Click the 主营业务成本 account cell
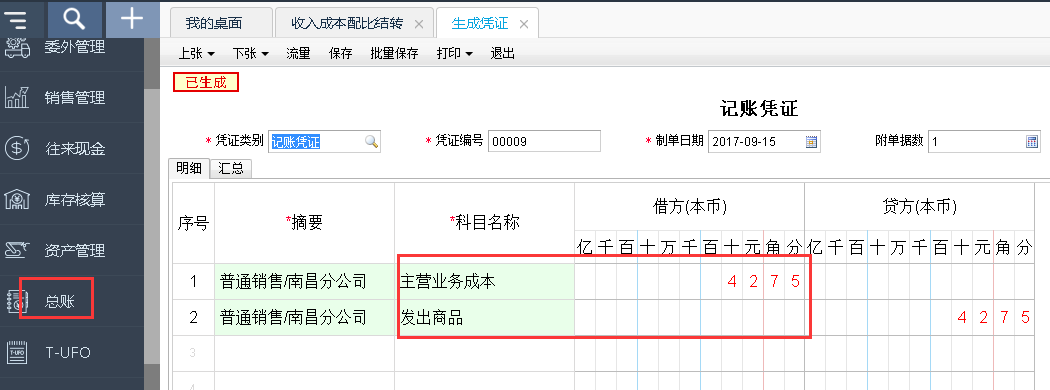1050x390 pixels. tap(485, 281)
